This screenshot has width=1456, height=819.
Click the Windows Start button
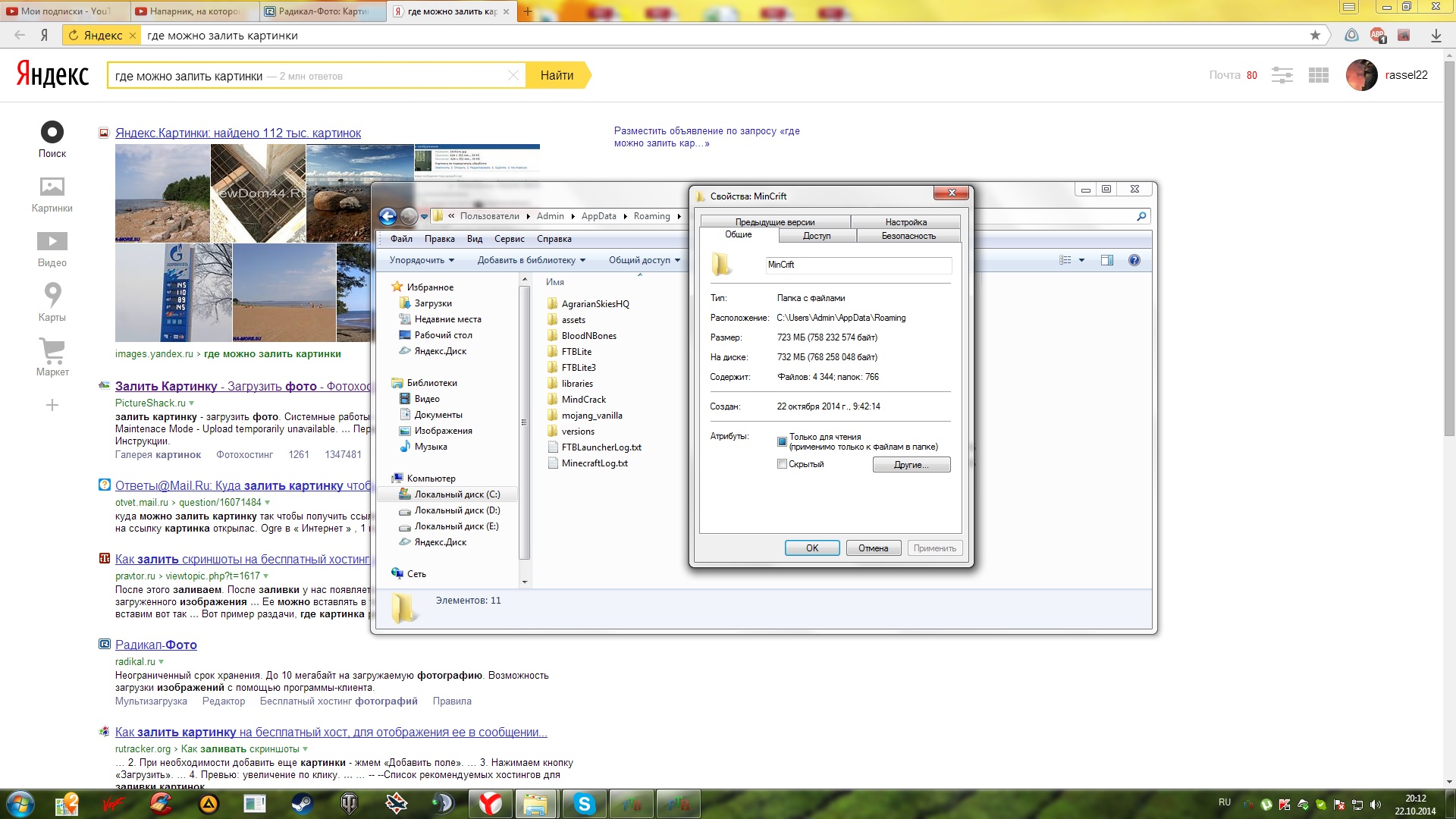tap(20, 804)
